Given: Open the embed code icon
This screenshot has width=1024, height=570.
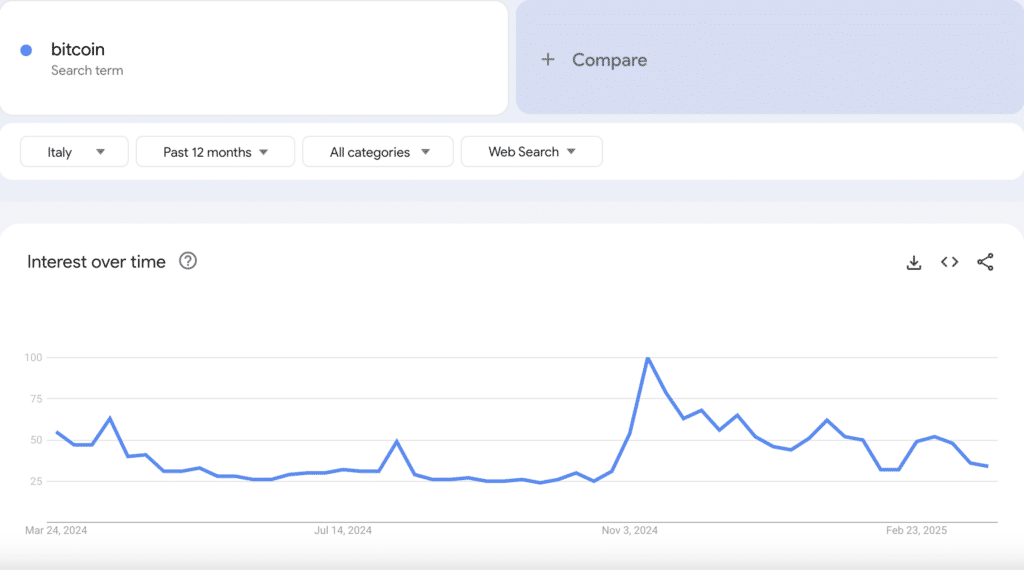Looking at the screenshot, I should (x=949, y=262).
